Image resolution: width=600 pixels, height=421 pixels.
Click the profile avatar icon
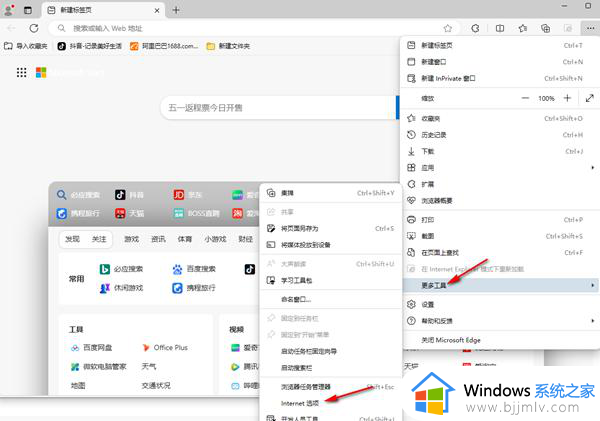point(8,10)
